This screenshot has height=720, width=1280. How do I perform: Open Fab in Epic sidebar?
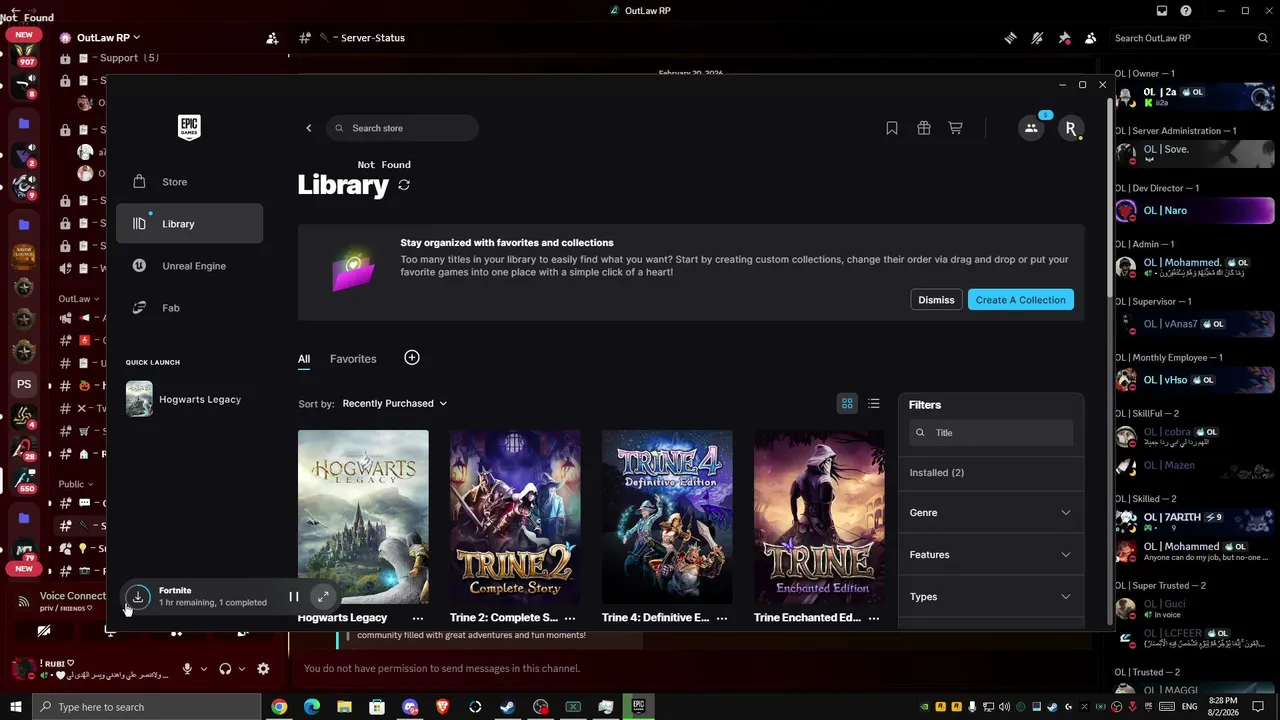tap(189, 308)
